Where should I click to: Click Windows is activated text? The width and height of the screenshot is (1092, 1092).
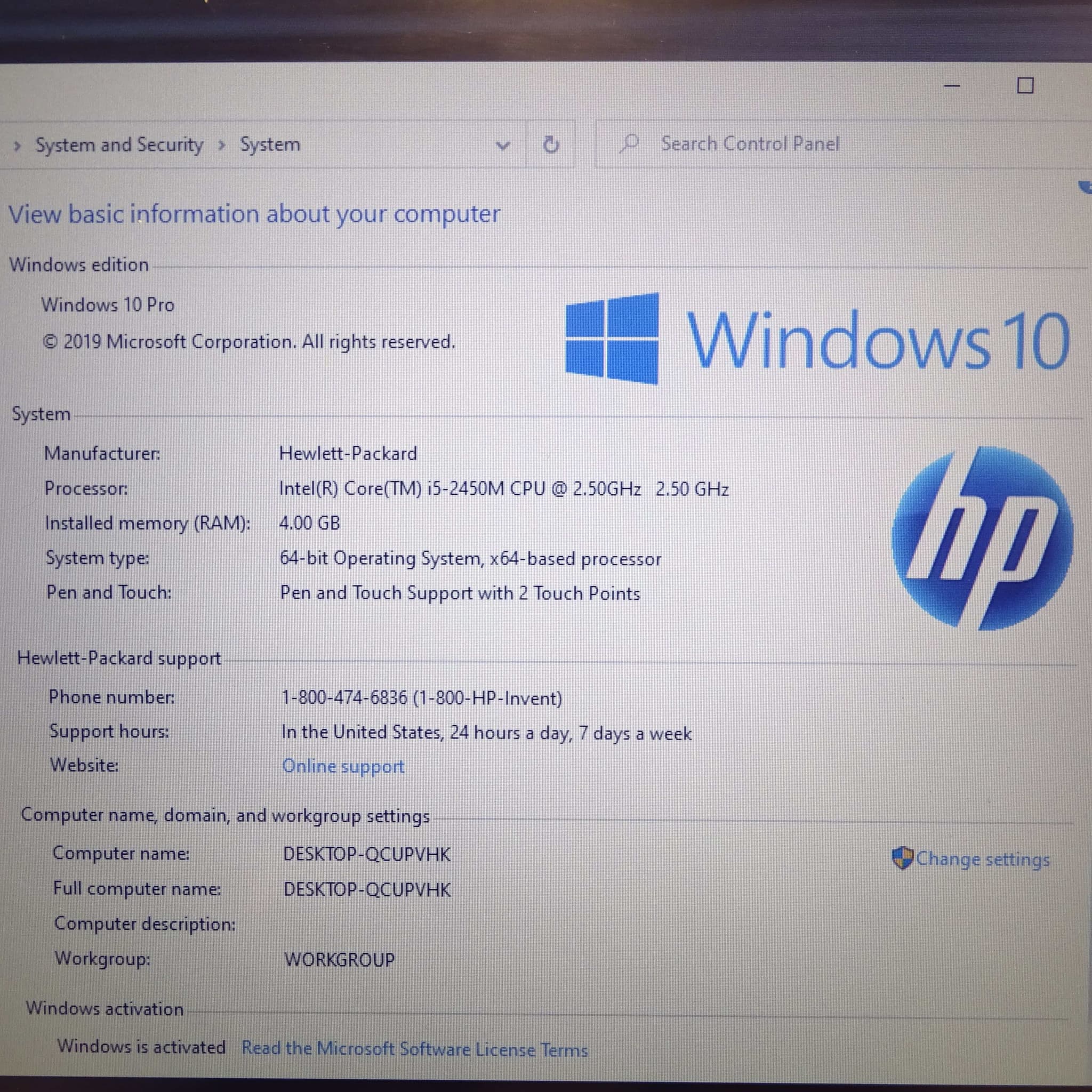point(141,1047)
